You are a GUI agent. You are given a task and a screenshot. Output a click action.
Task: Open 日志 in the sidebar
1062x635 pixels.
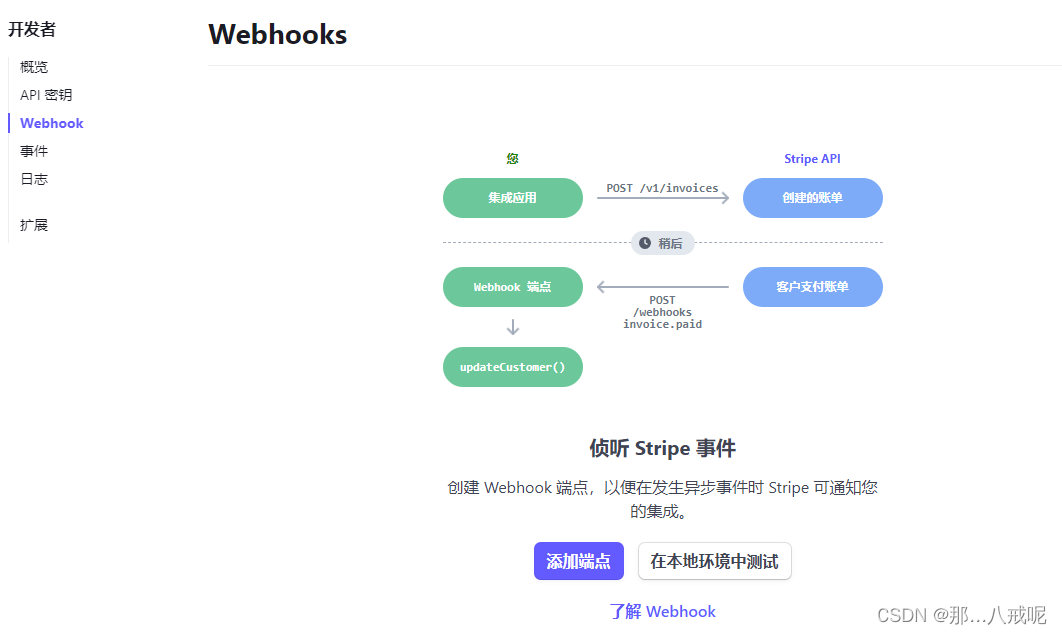[34, 179]
